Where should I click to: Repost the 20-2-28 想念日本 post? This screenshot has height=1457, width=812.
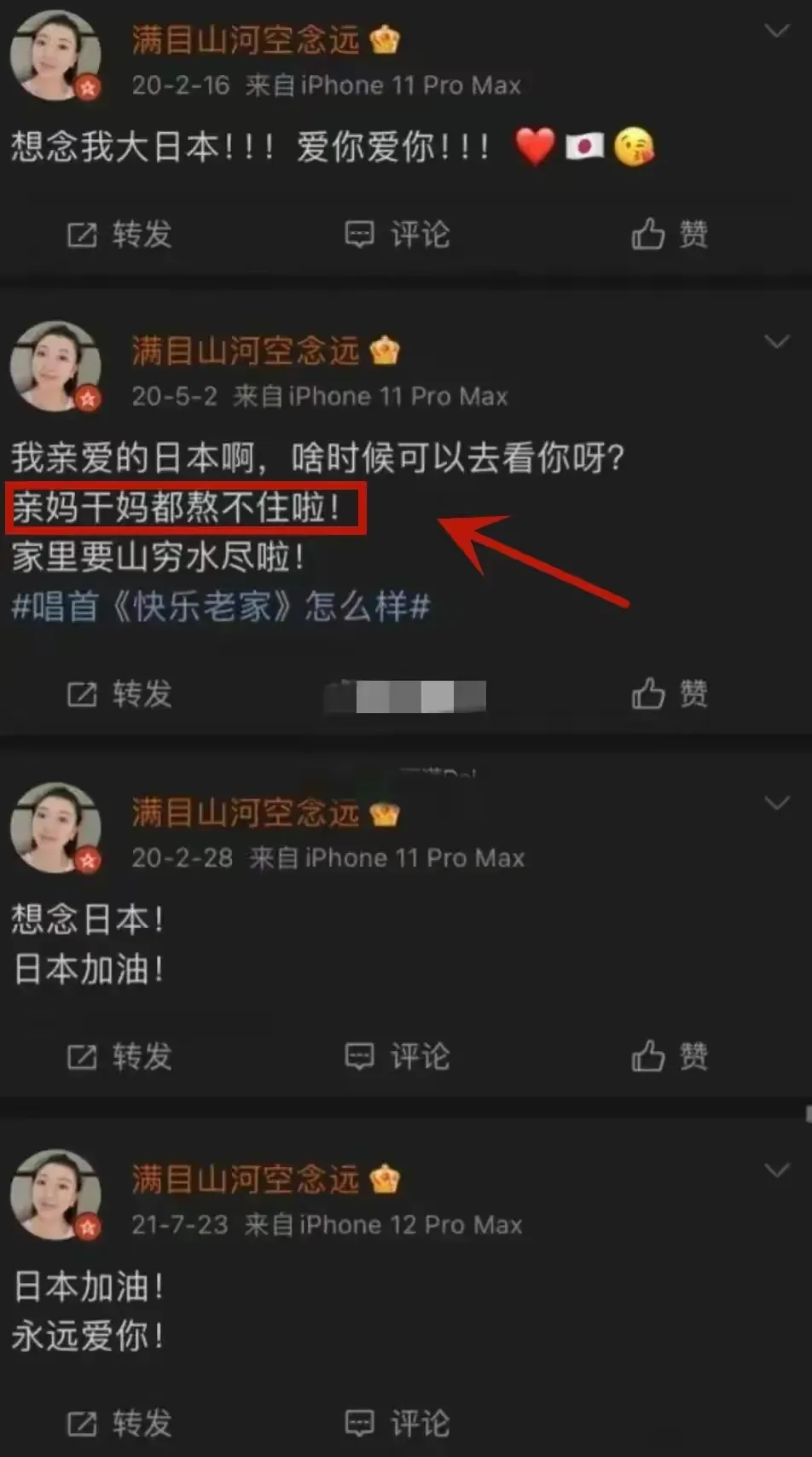(119, 1056)
